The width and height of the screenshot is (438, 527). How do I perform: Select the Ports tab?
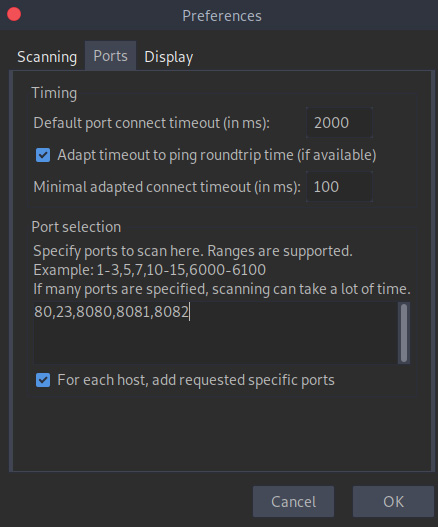click(110, 56)
